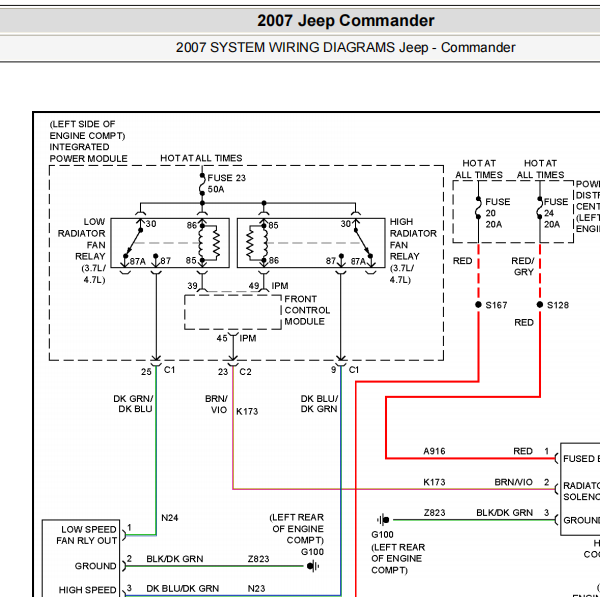Screen dimensions: 600x597
Task: Click the '45 IPM' connector label
Action: pos(236,338)
